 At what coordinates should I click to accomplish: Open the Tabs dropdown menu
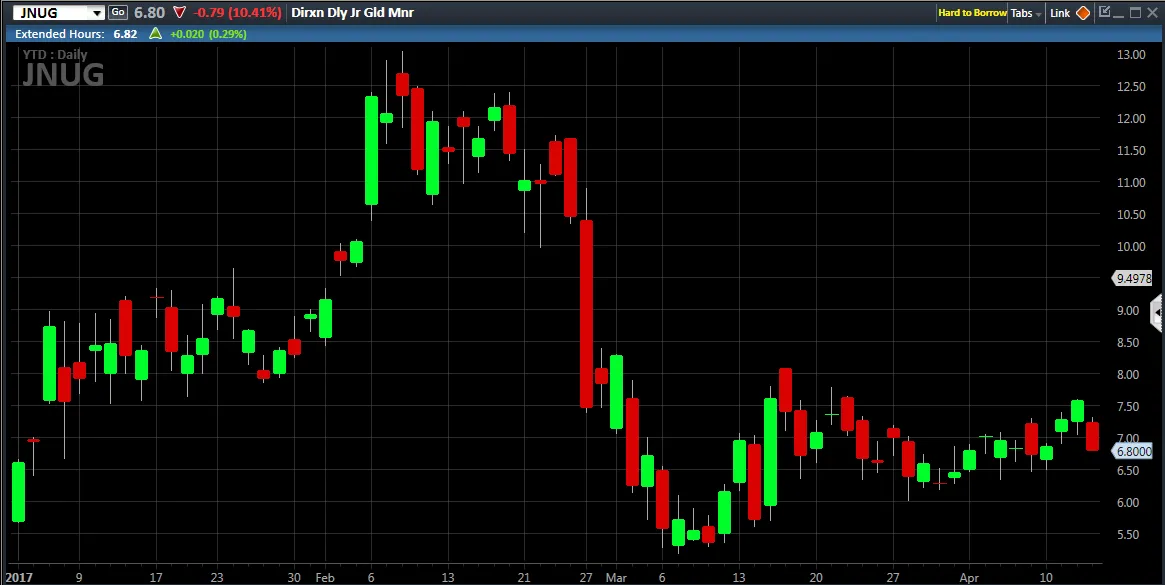click(1026, 13)
